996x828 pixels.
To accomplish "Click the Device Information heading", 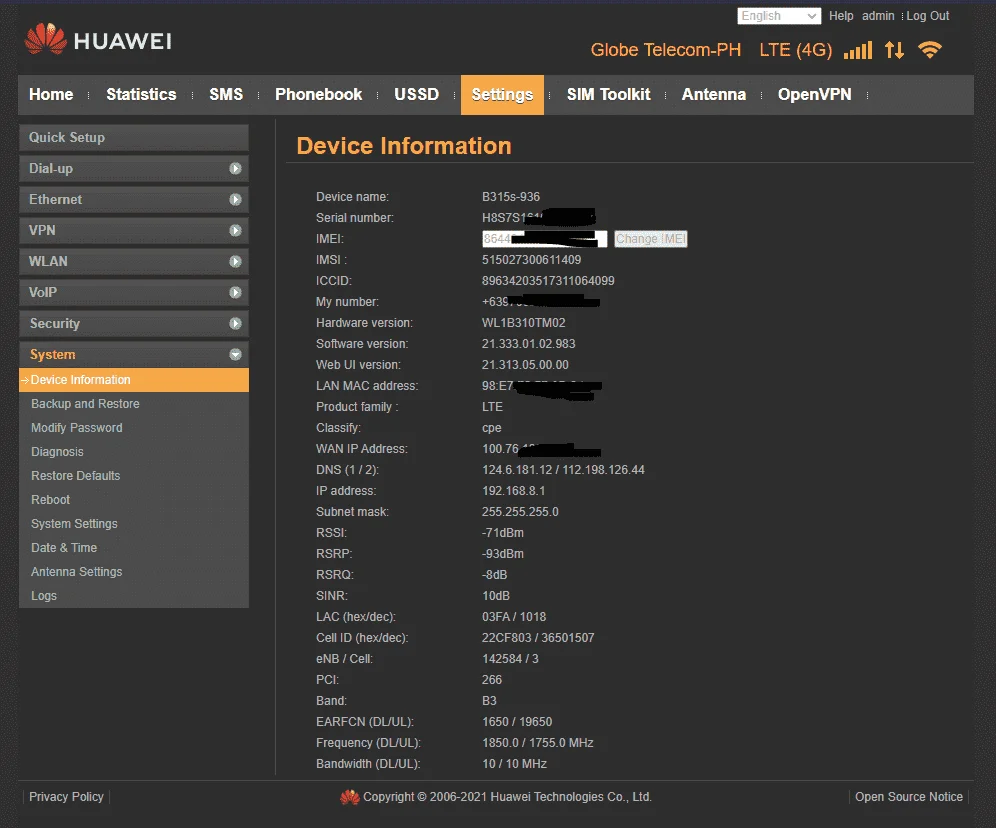I will click(404, 146).
